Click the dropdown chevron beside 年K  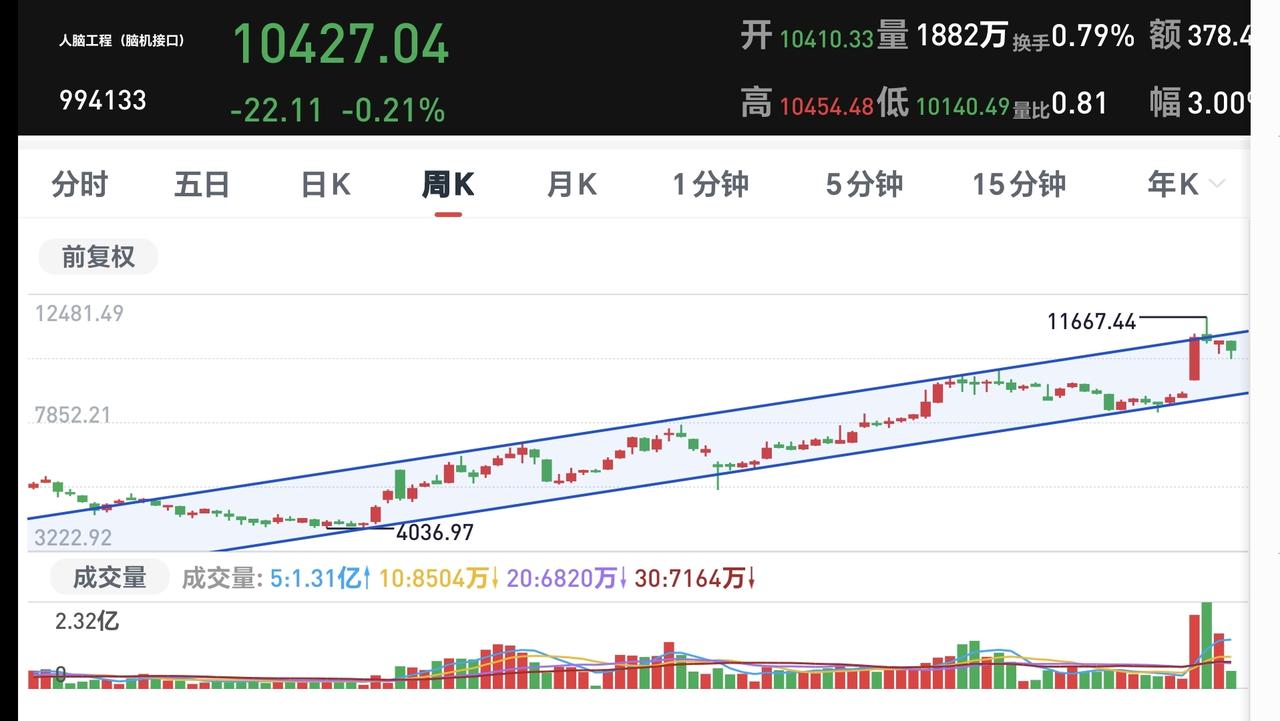[x=1217, y=184]
